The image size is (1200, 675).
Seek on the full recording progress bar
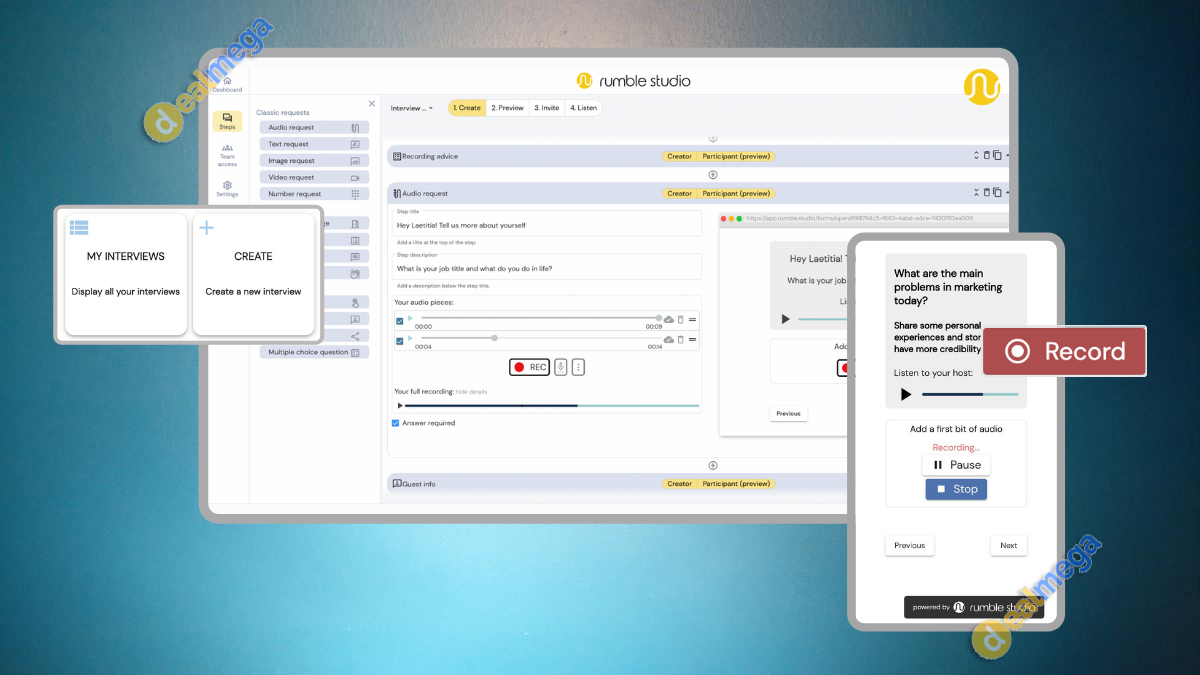tap(553, 405)
